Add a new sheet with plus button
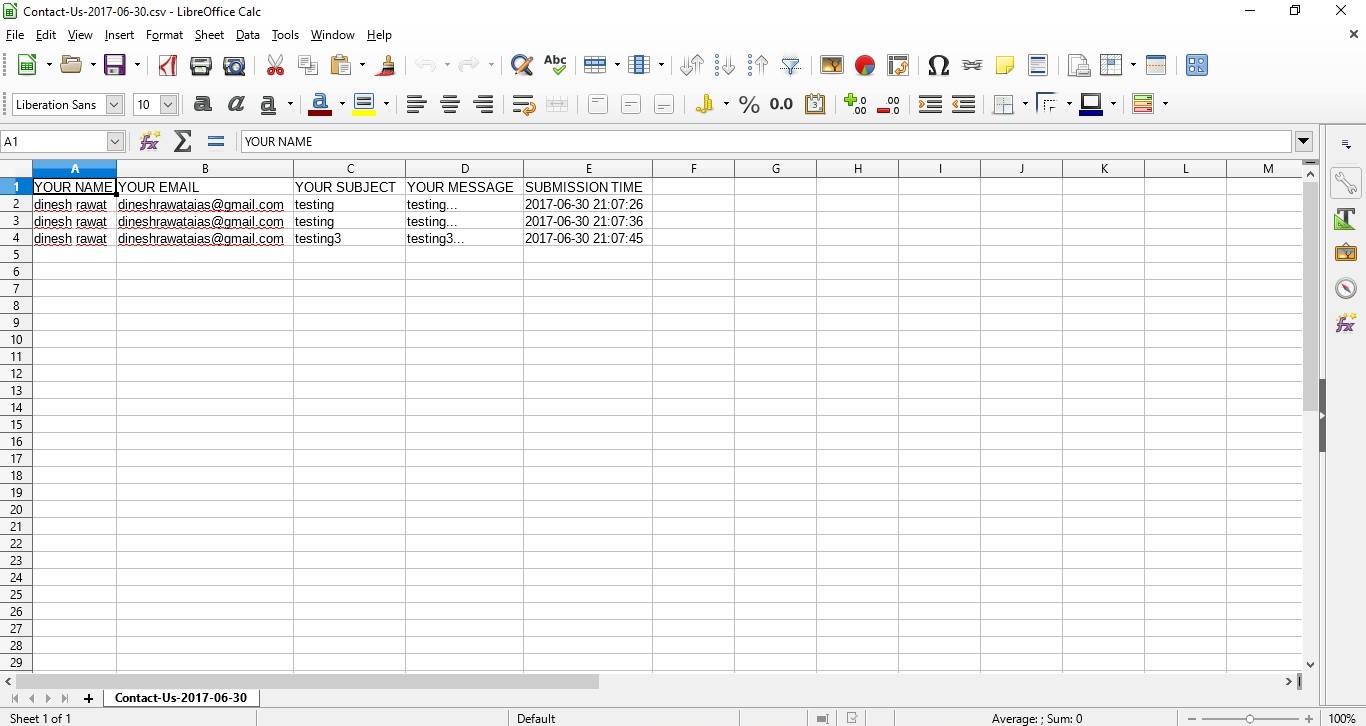 point(89,699)
